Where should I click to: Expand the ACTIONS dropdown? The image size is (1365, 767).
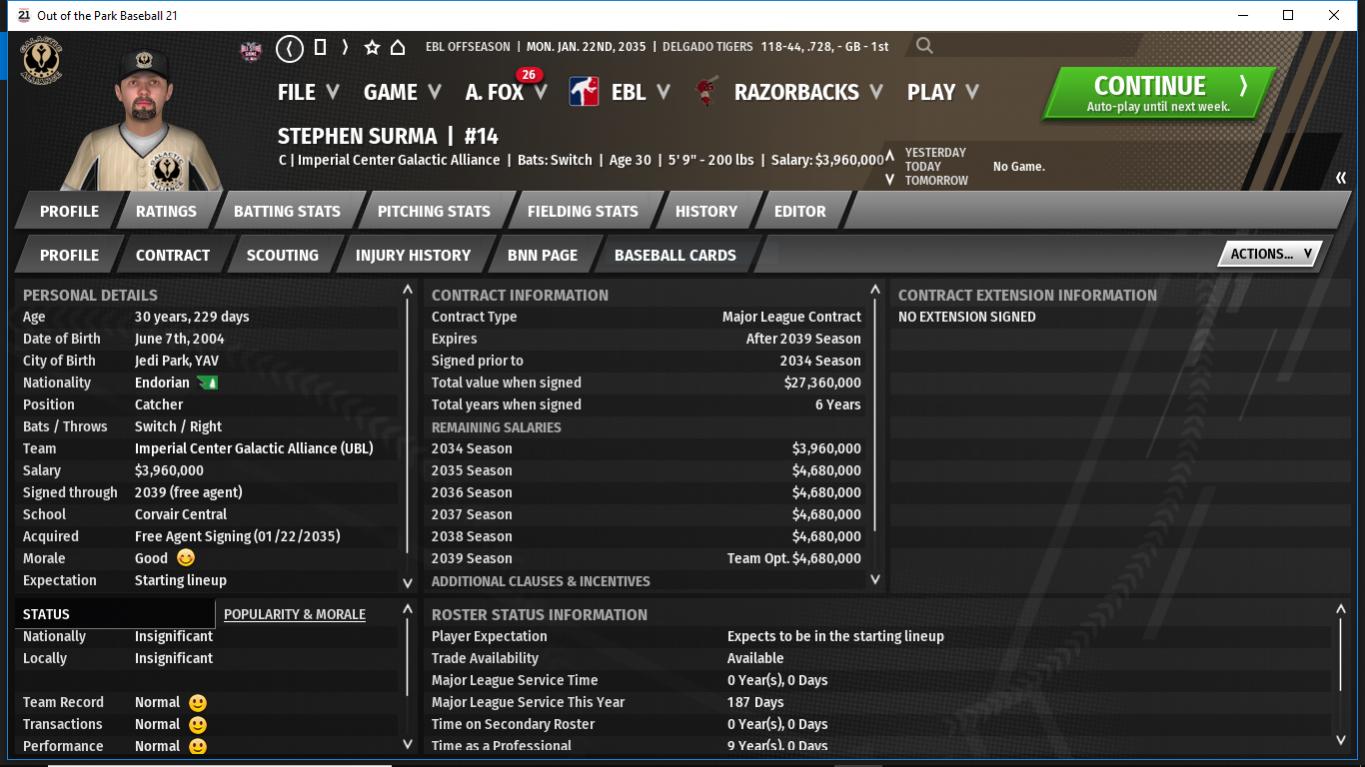(x=1270, y=254)
